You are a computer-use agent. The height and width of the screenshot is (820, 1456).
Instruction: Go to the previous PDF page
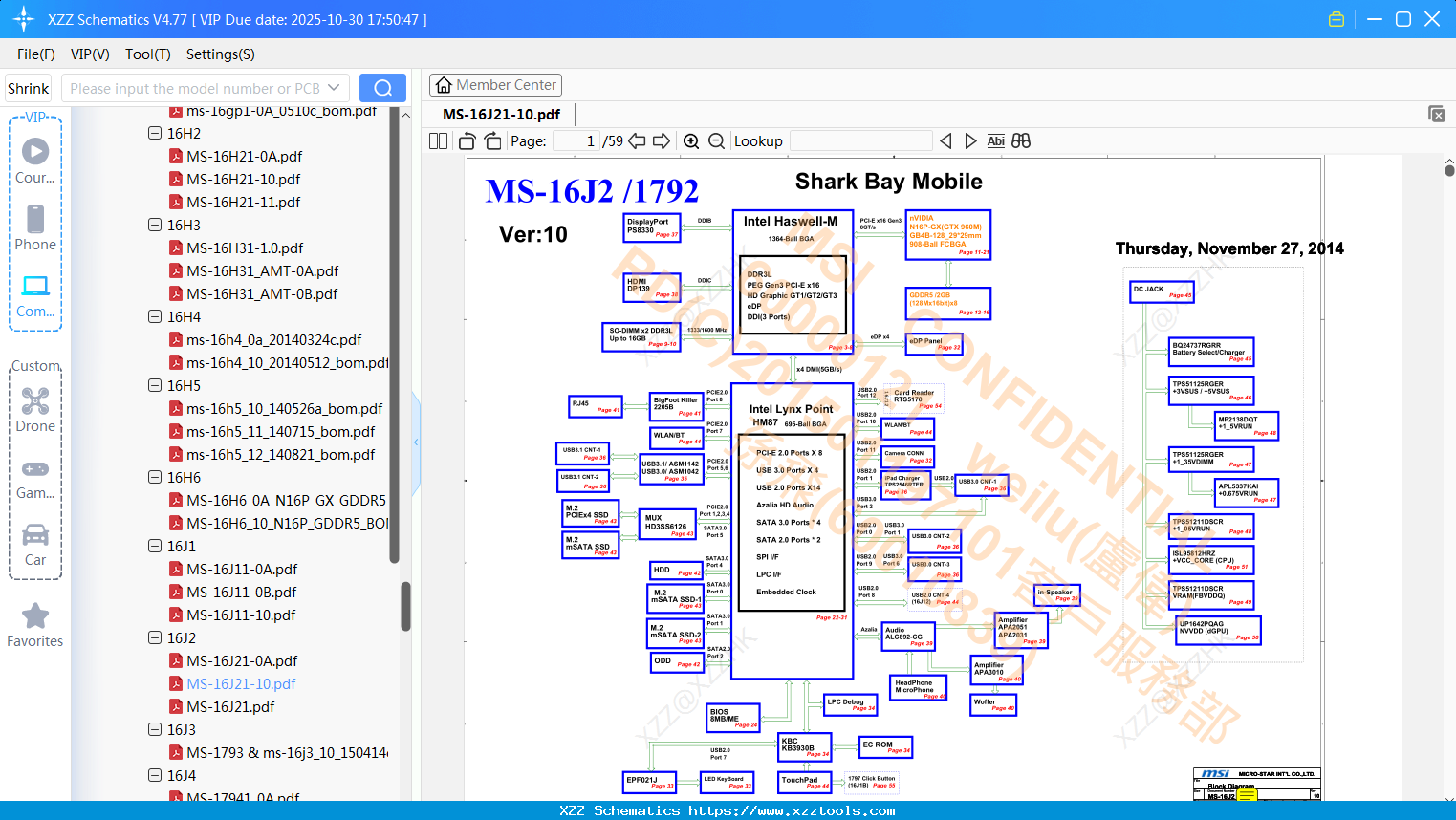637,141
